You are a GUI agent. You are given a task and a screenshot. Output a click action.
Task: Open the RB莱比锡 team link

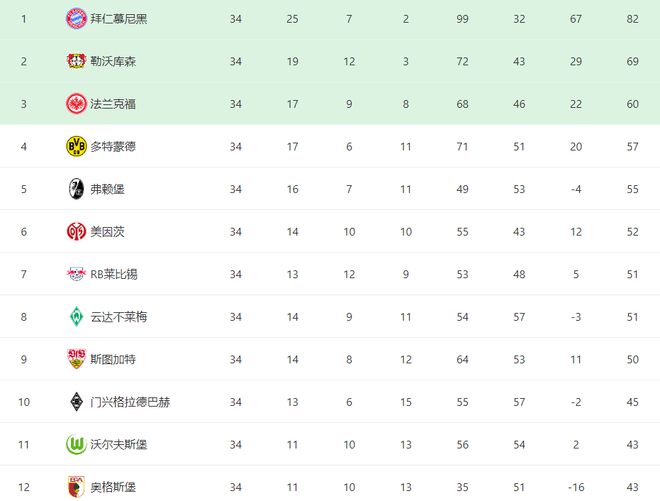pos(115,275)
